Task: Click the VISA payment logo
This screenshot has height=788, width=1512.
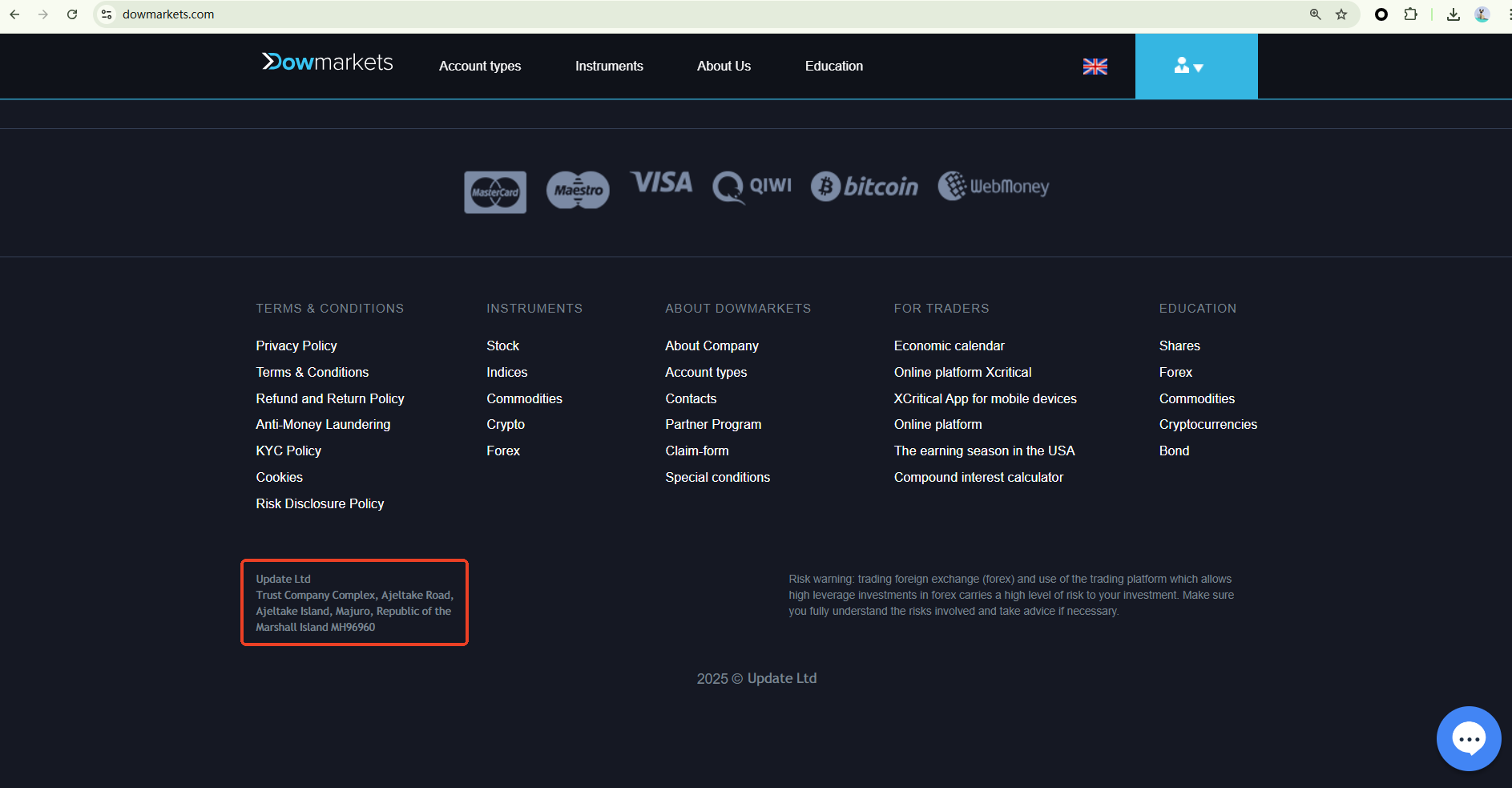Action: (x=661, y=183)
